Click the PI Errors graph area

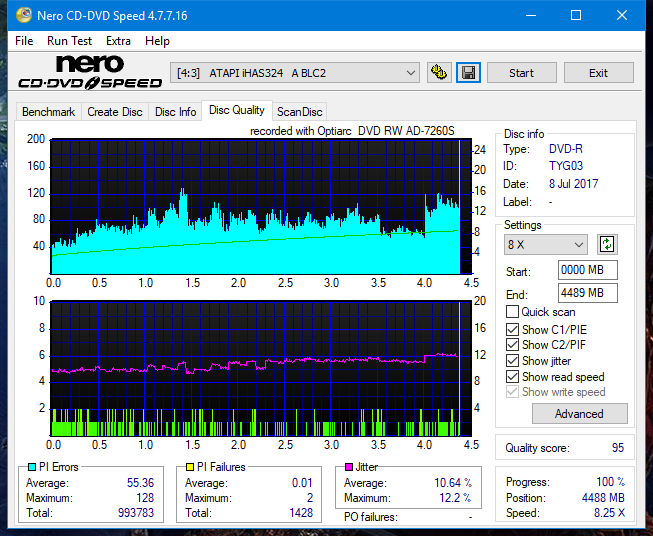(x=261, y=207)
